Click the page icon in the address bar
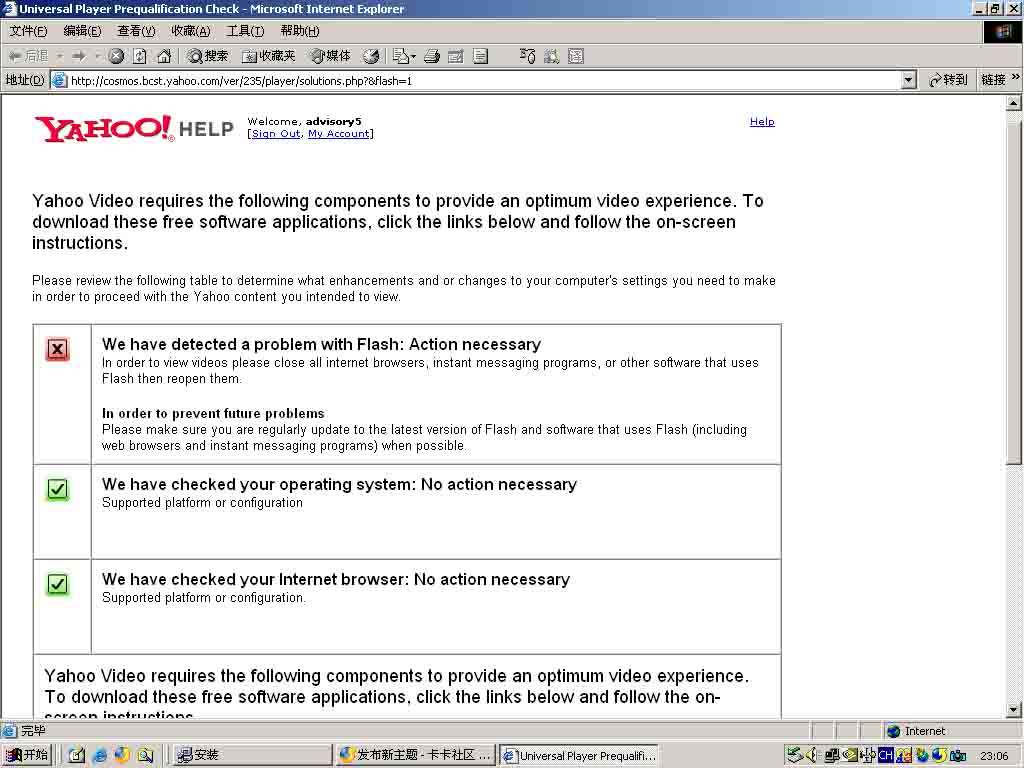 click(59, 80)
